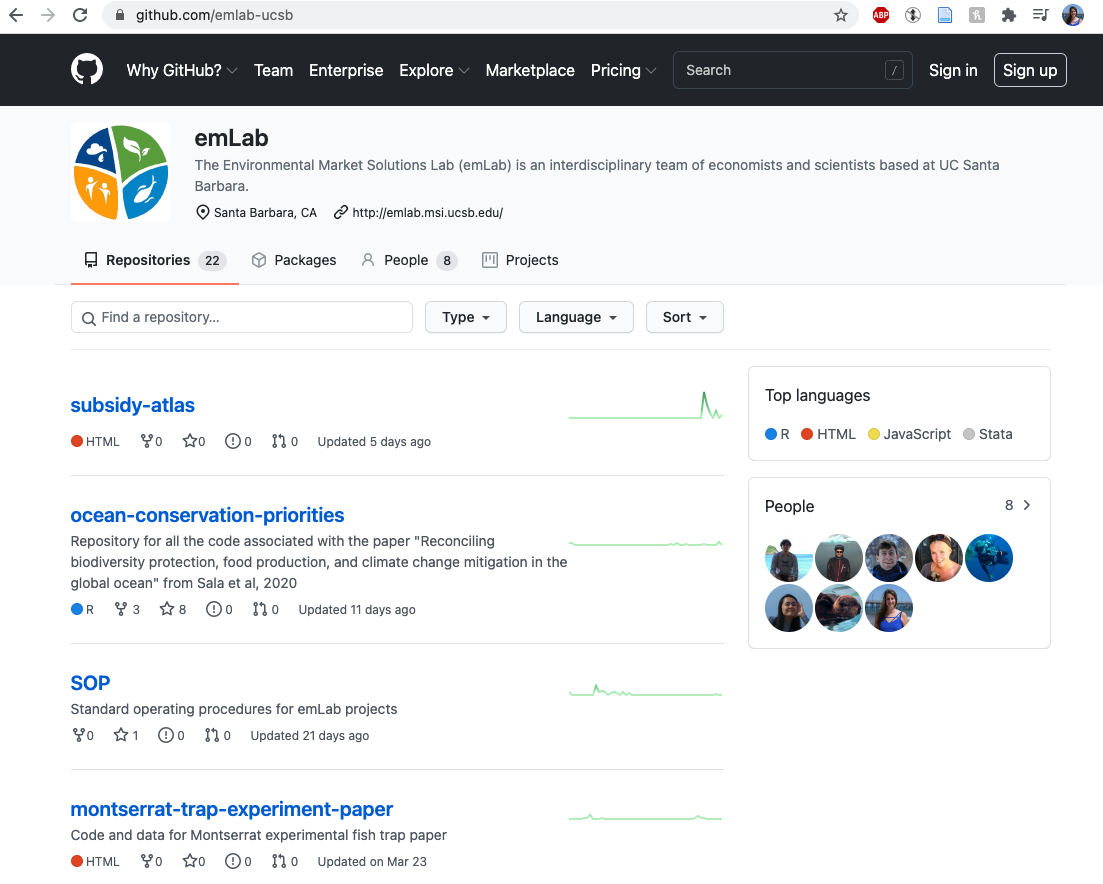This screenshot has width=1103, height=884.
Task: Click the star count for SOP
Action: click(x=126, y=735)
